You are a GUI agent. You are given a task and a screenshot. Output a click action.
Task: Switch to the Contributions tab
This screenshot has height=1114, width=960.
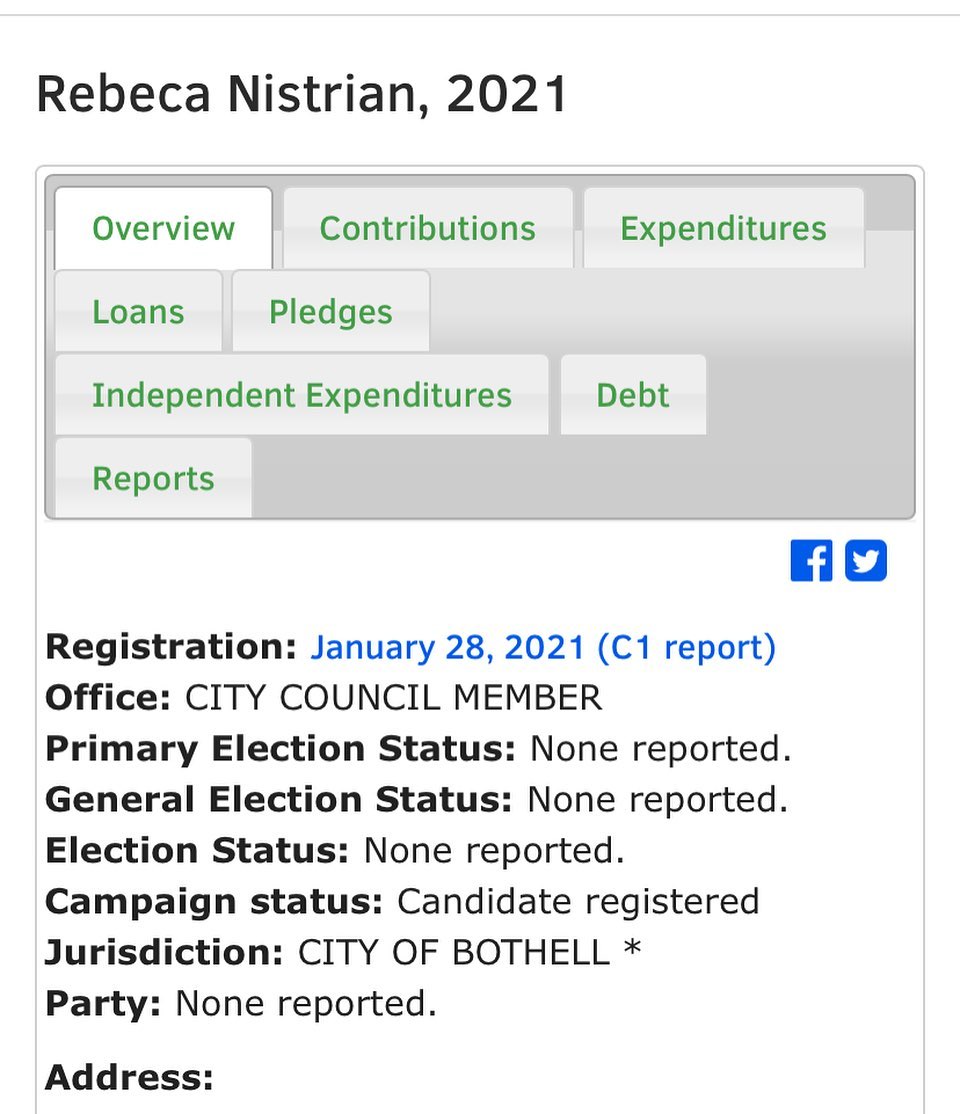427,228
